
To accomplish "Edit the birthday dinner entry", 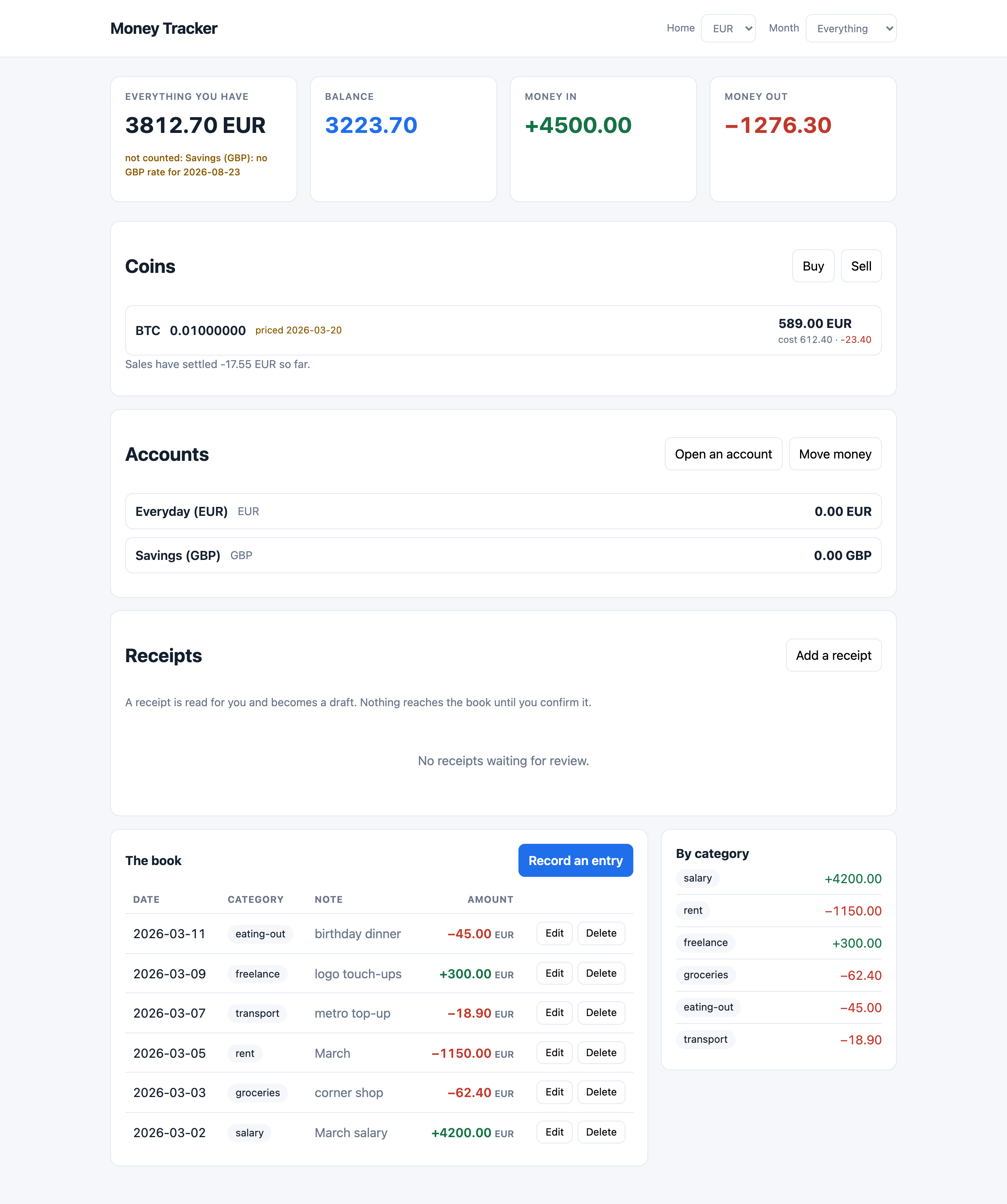I will click(x=554, y=933).
